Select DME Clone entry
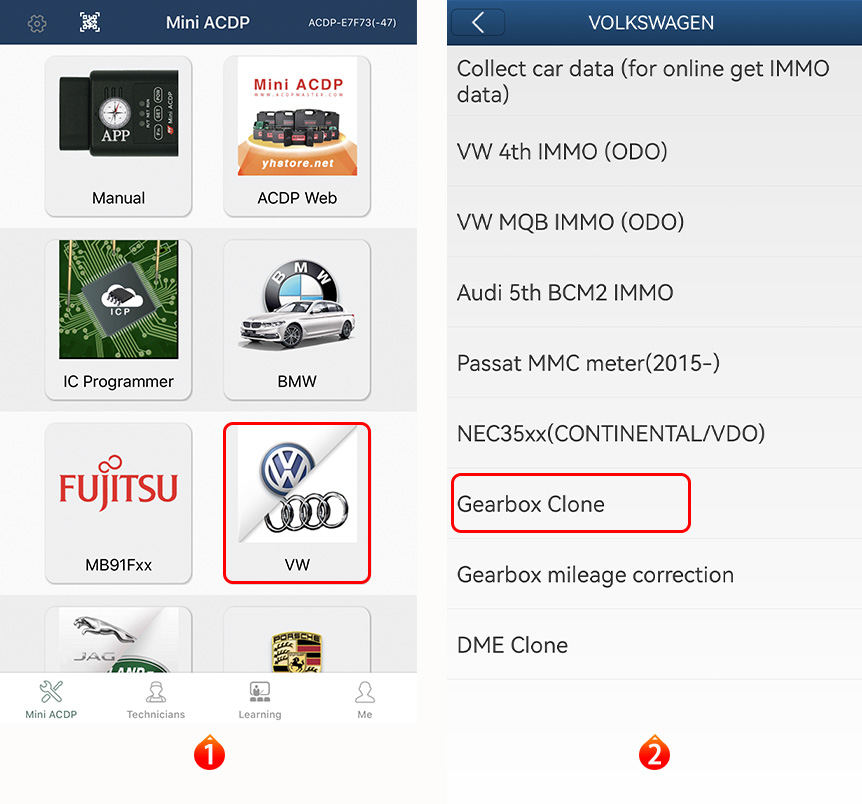Screen dimensions: 862x804 point(654,645)
